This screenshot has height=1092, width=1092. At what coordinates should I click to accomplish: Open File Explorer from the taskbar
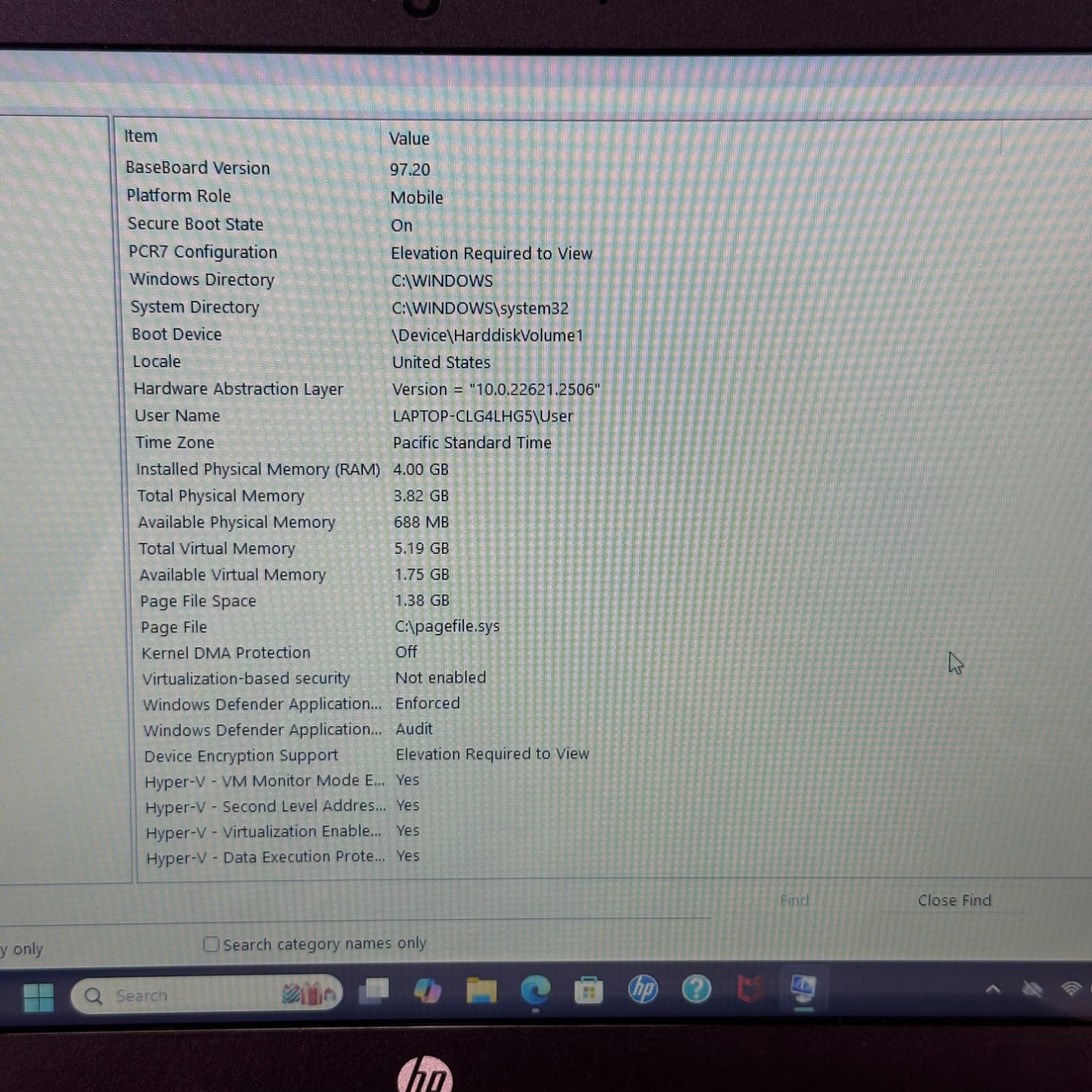(481, 991)
